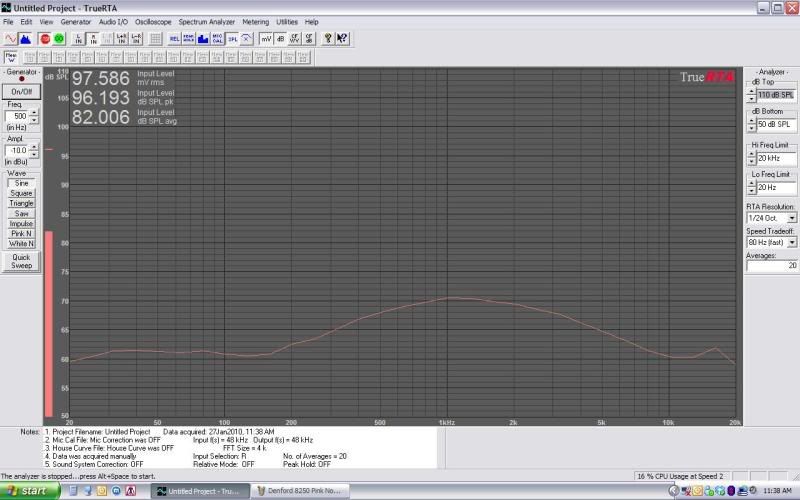Adjust the Ampl value stepper arrows

point(34,151)
